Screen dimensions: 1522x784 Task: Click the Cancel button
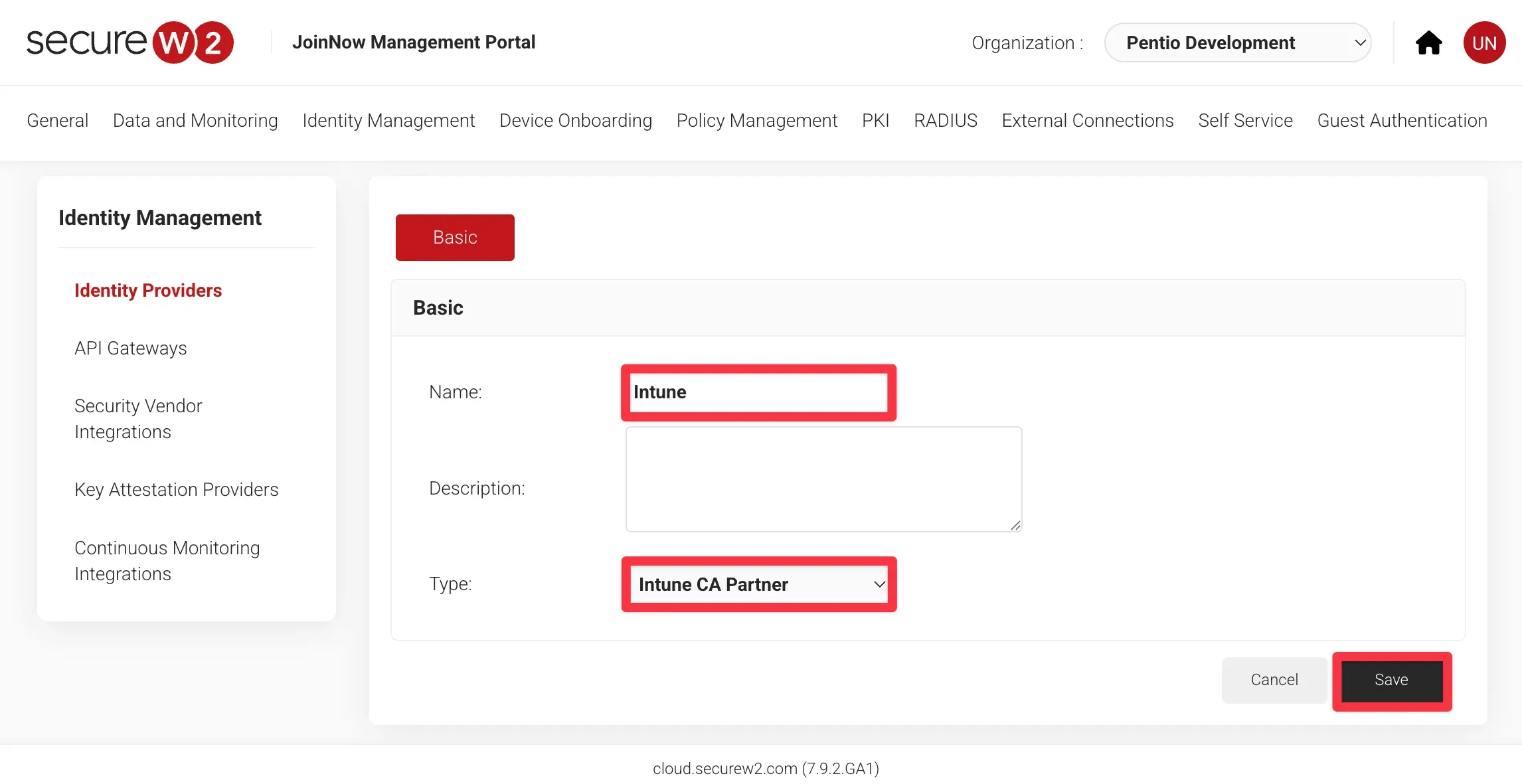1274,680
